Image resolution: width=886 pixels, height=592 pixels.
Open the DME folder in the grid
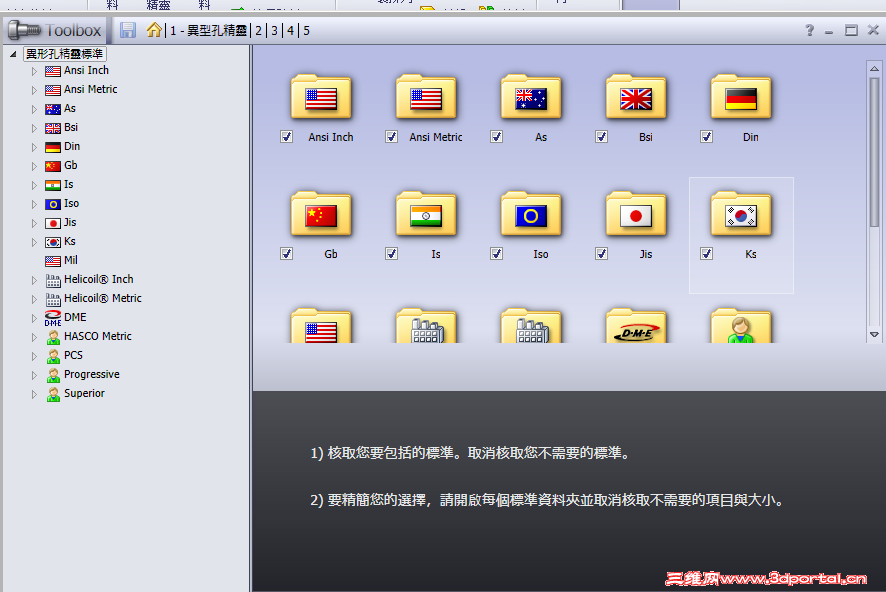636,326
